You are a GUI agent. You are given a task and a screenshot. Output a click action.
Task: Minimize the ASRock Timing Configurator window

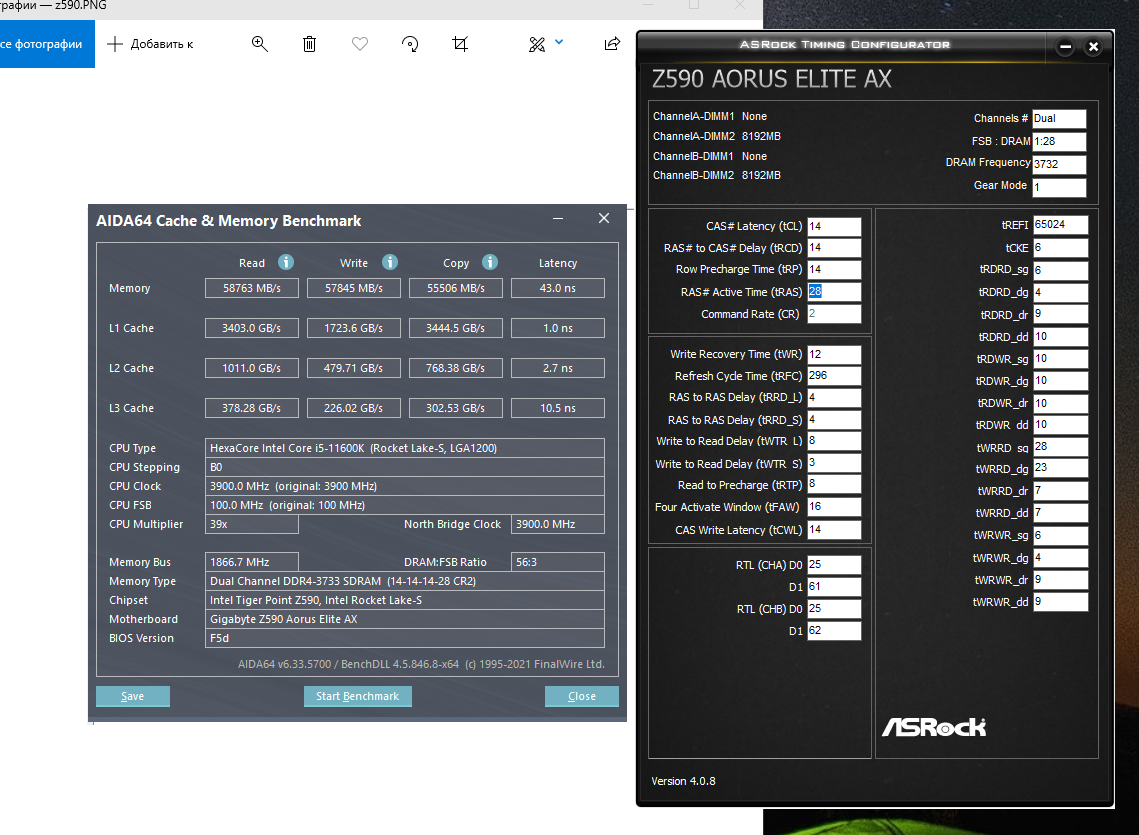pyautogui.click(x=1066, y=47)
